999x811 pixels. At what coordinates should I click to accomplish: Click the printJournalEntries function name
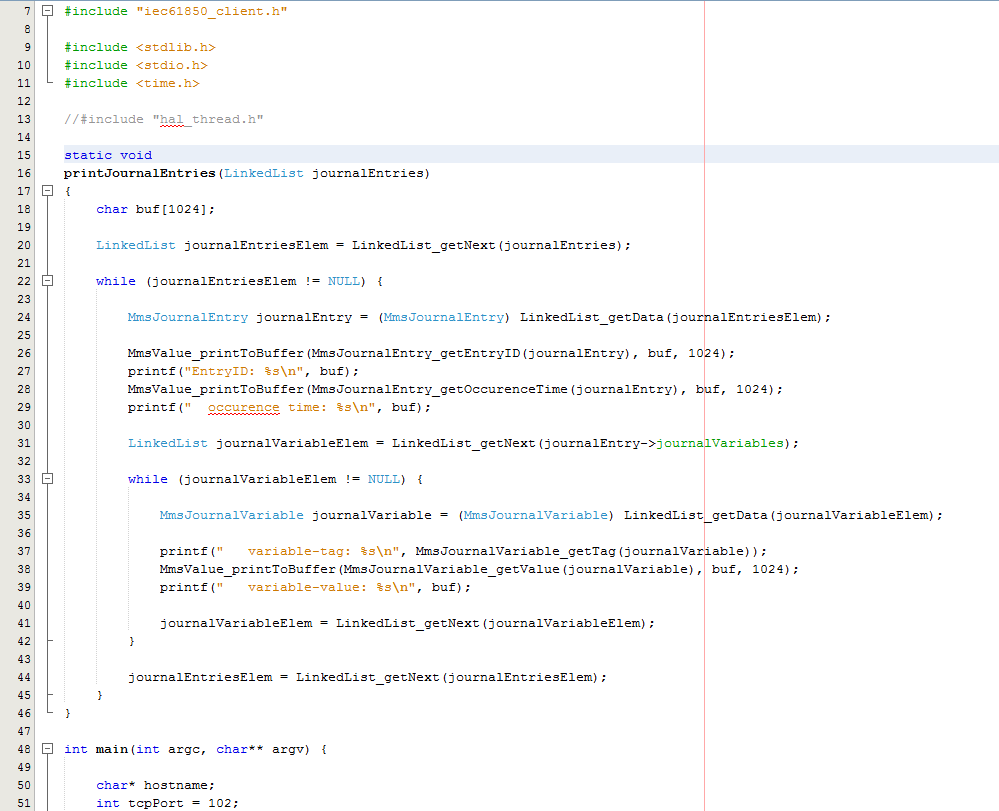(x=140, y=173)
